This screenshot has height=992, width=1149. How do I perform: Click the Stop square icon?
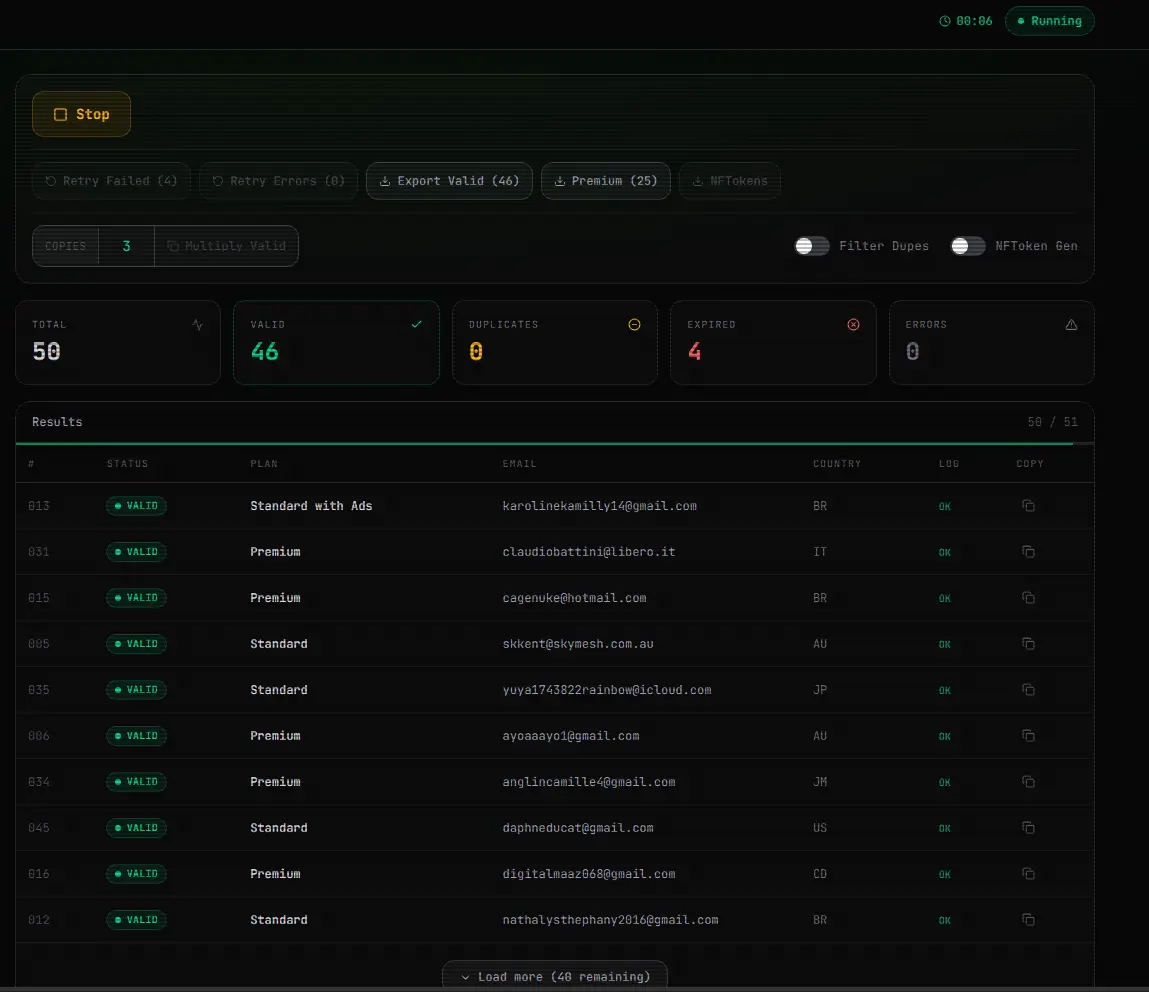coord(60,114)
